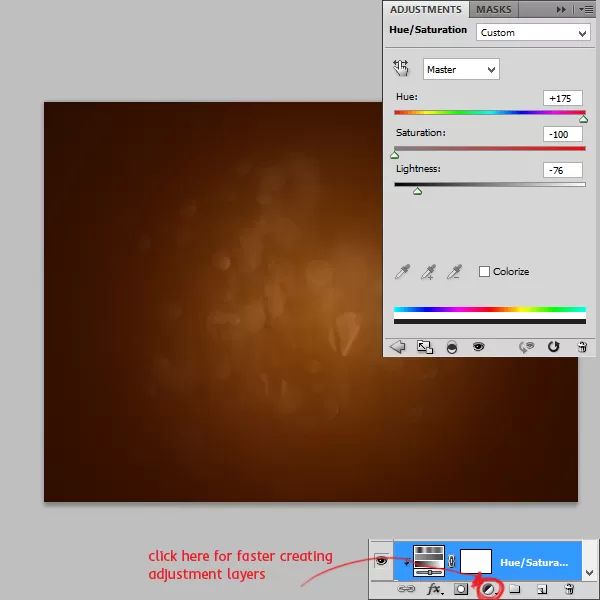Pick the first eyedropper tool
Viewport: 600px width, 600px height.
click(x=403, y=272)
